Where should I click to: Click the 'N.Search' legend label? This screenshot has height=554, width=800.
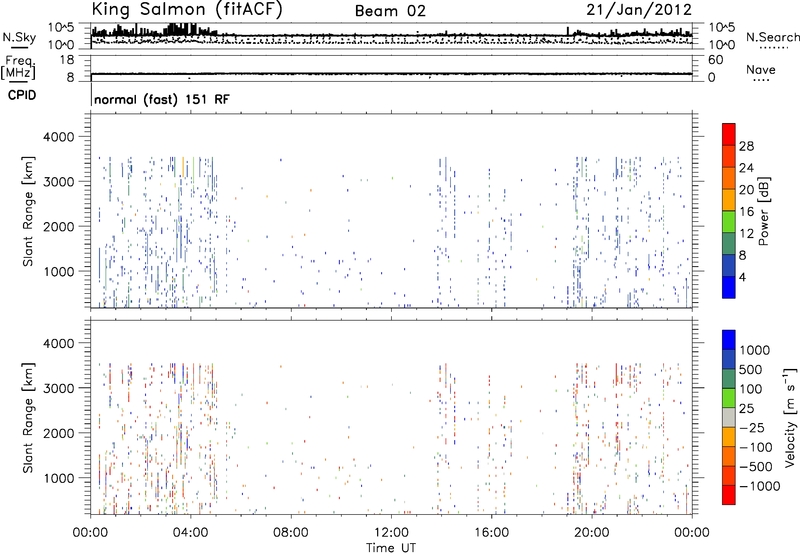[x=772, y=37]
